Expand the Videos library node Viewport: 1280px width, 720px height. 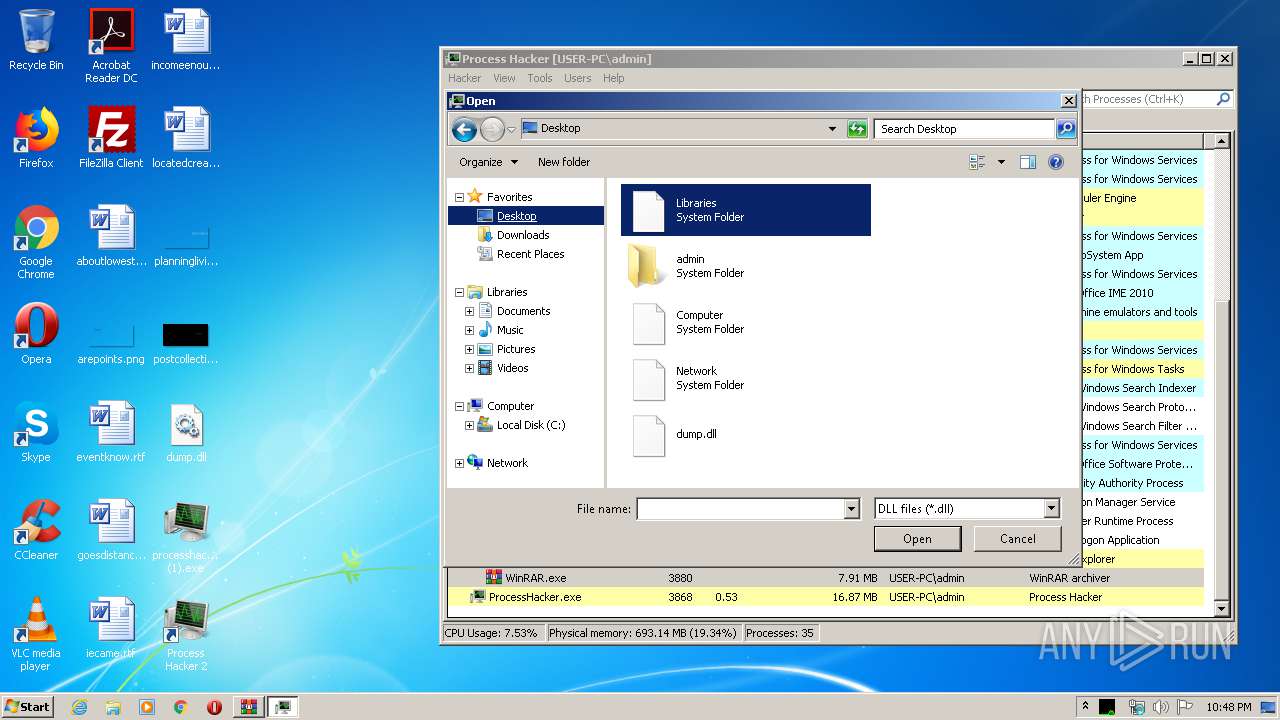469,368
